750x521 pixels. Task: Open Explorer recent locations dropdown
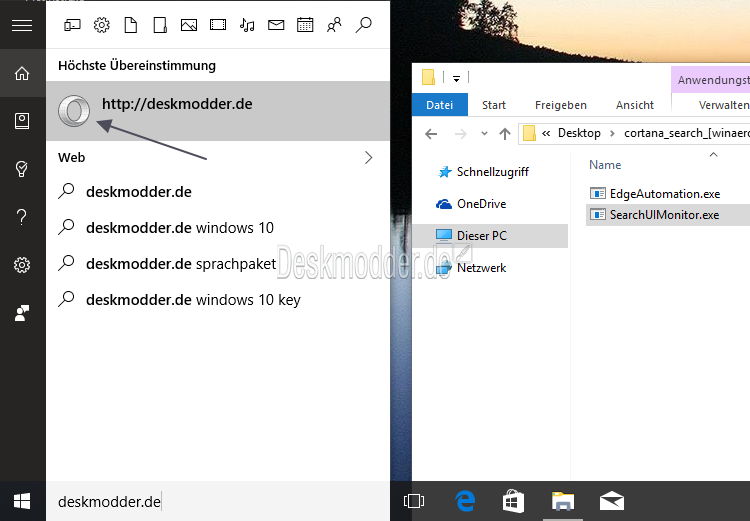coord(484,133)
